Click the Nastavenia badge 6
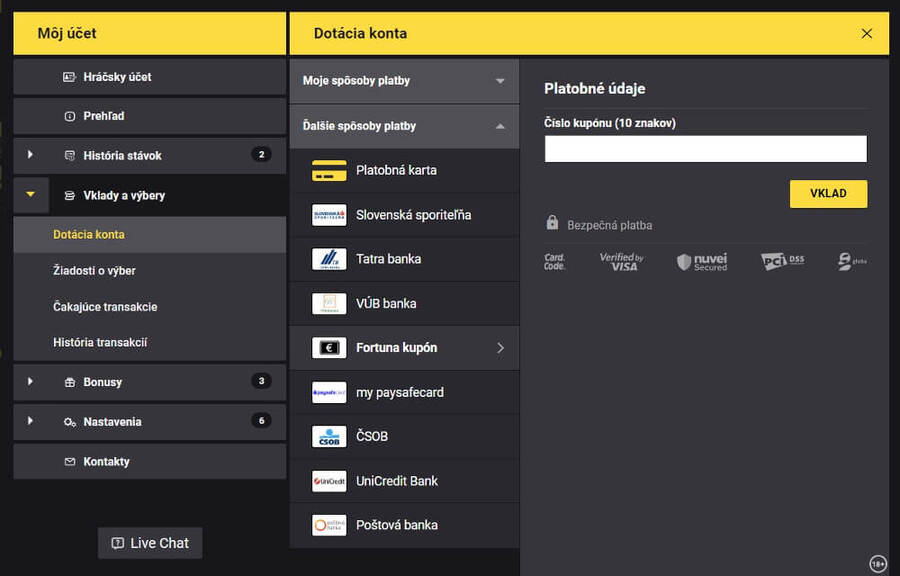 click(261, 421)
